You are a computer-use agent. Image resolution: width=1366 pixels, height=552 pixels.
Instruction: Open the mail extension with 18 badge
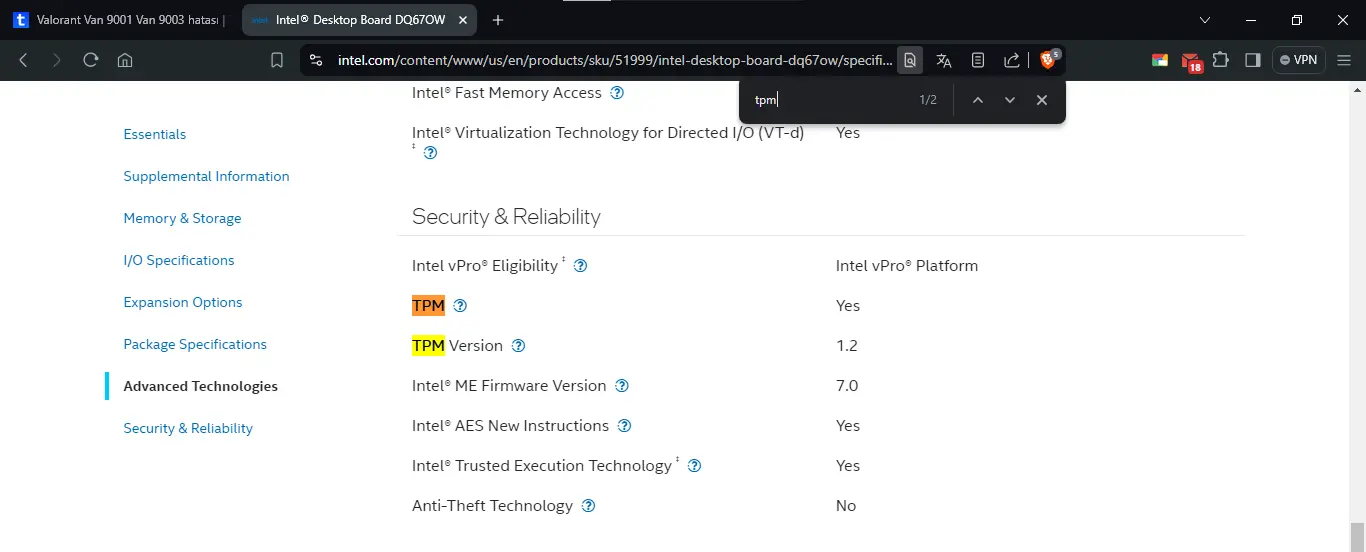pyautogui.click(x=1191, y=61)
